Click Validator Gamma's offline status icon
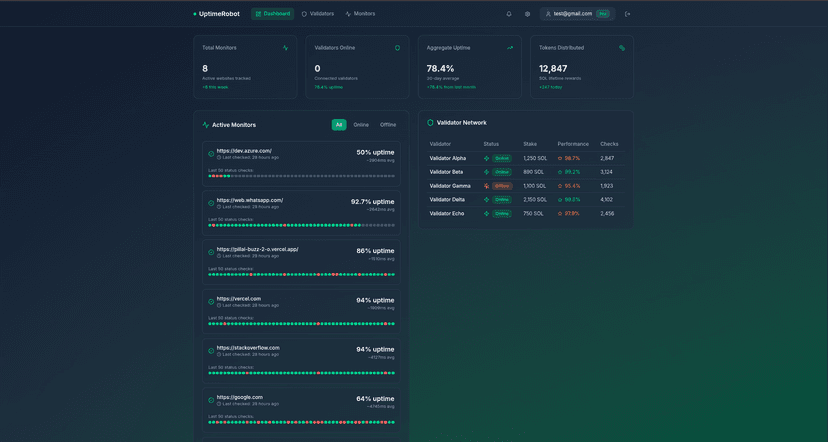The height and width of the screenshot is (442, 828). click(487, 186)
